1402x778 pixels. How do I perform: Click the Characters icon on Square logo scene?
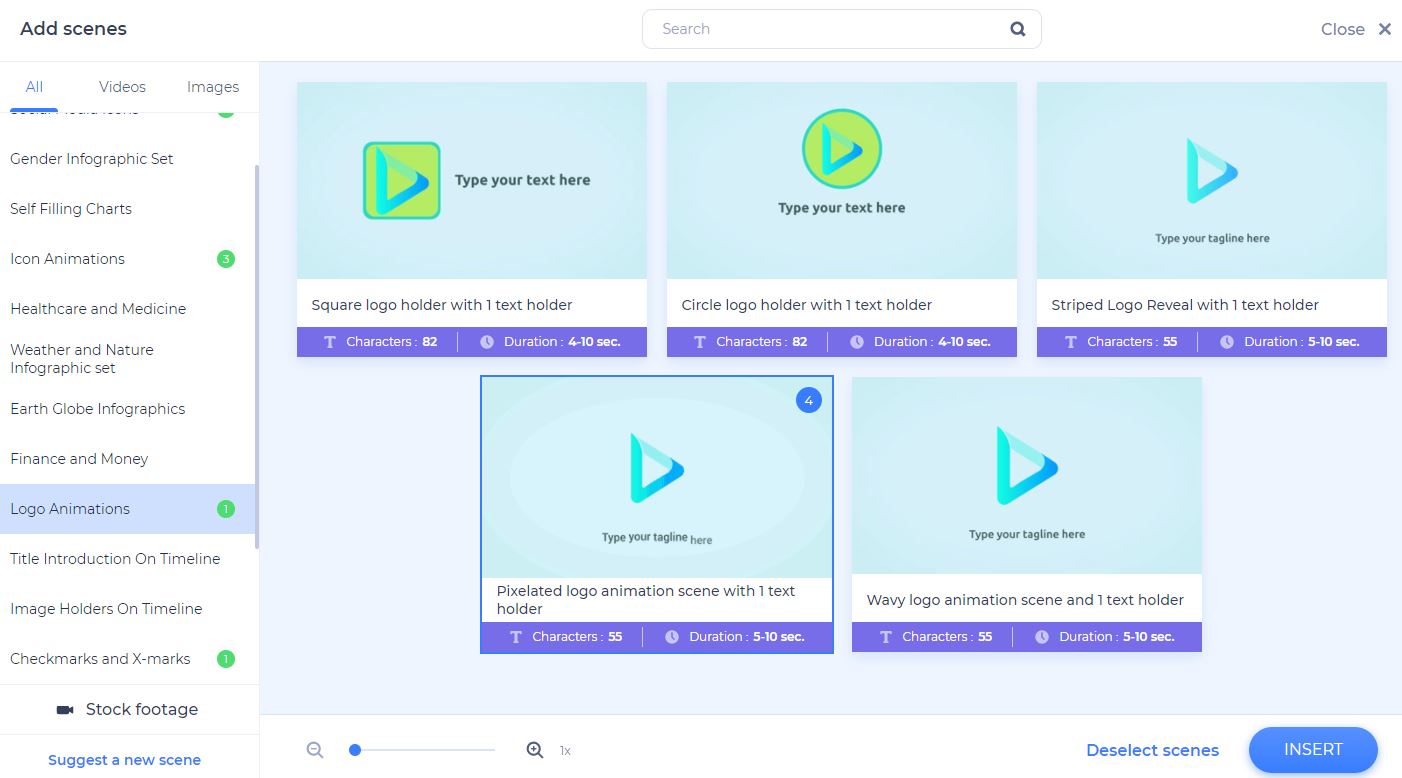[330, 341]
